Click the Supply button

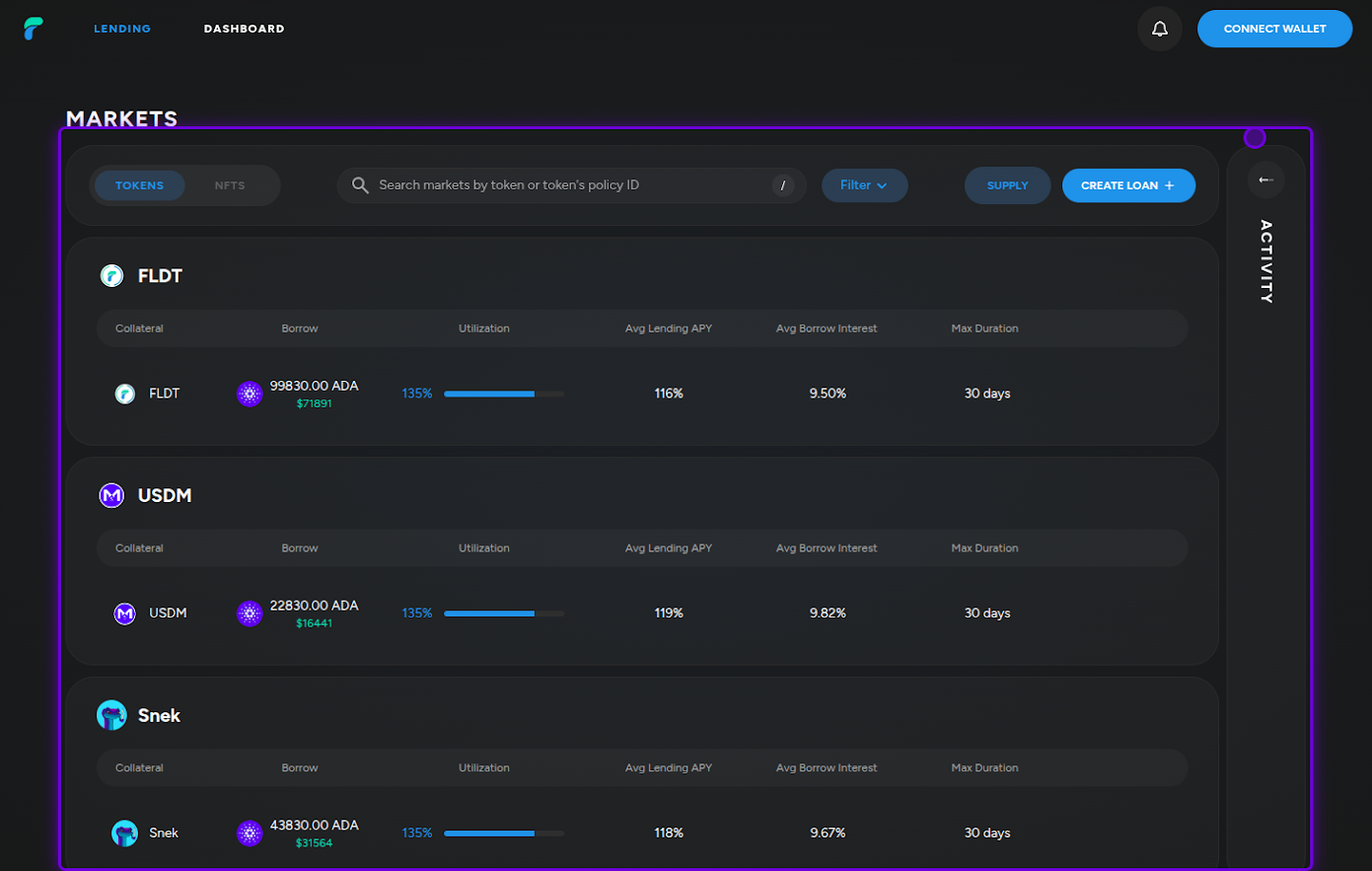pos(1007,185)
